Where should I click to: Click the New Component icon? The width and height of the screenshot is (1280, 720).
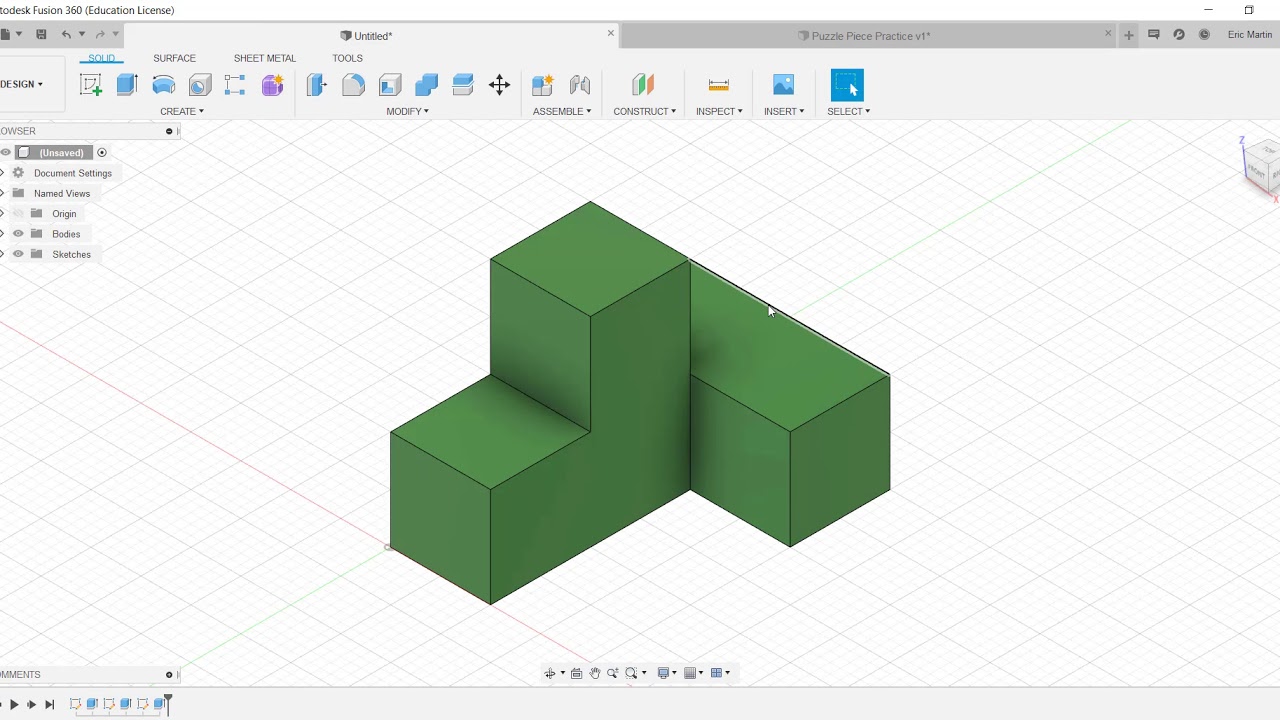coord(543,85)
